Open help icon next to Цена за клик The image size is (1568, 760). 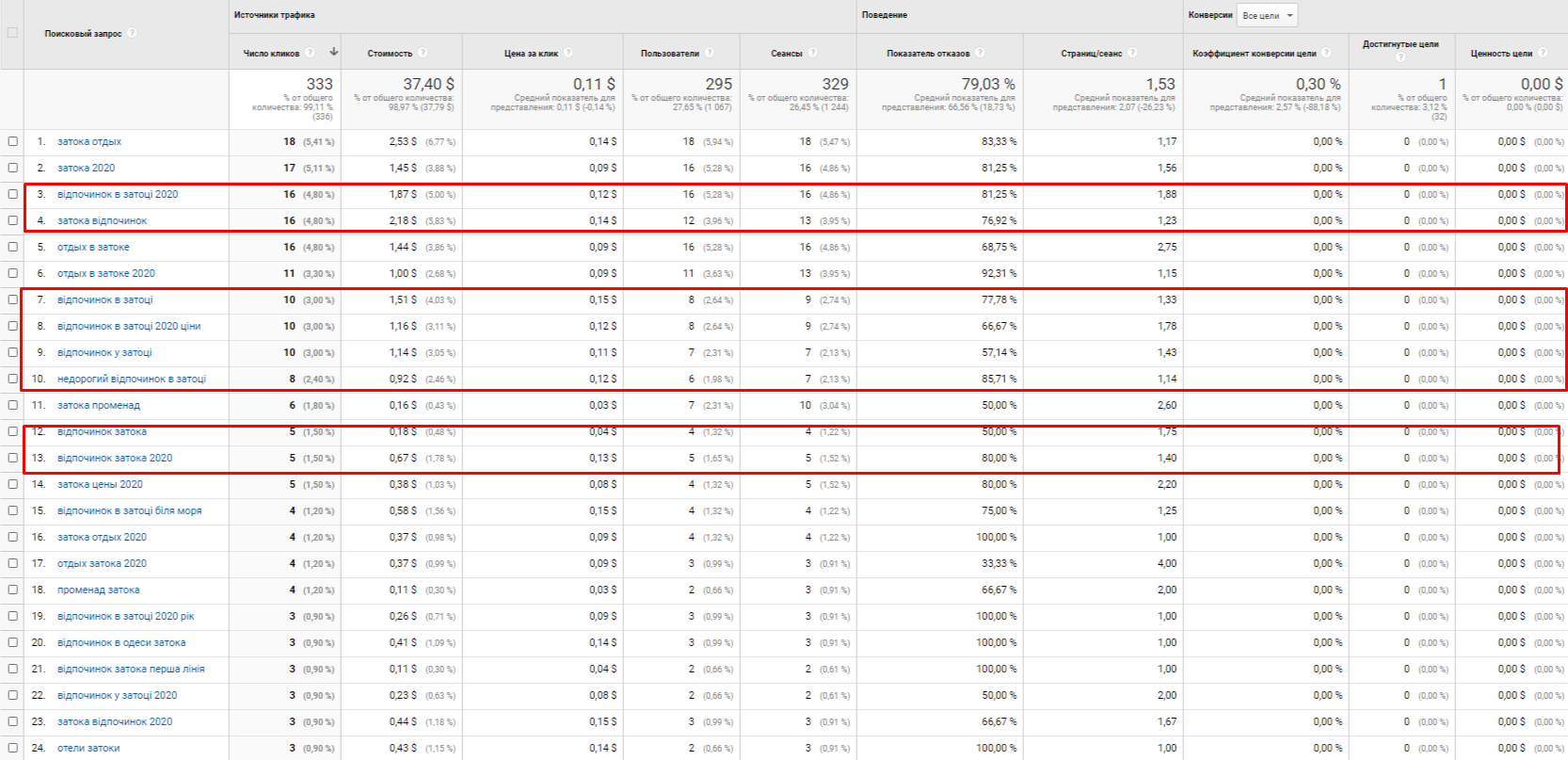[568, 53]
